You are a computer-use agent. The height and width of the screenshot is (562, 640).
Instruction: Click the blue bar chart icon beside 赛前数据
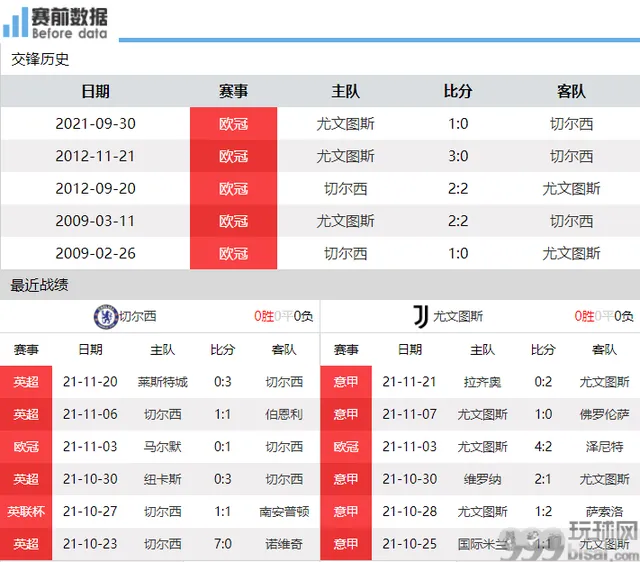tap(15, 22)
